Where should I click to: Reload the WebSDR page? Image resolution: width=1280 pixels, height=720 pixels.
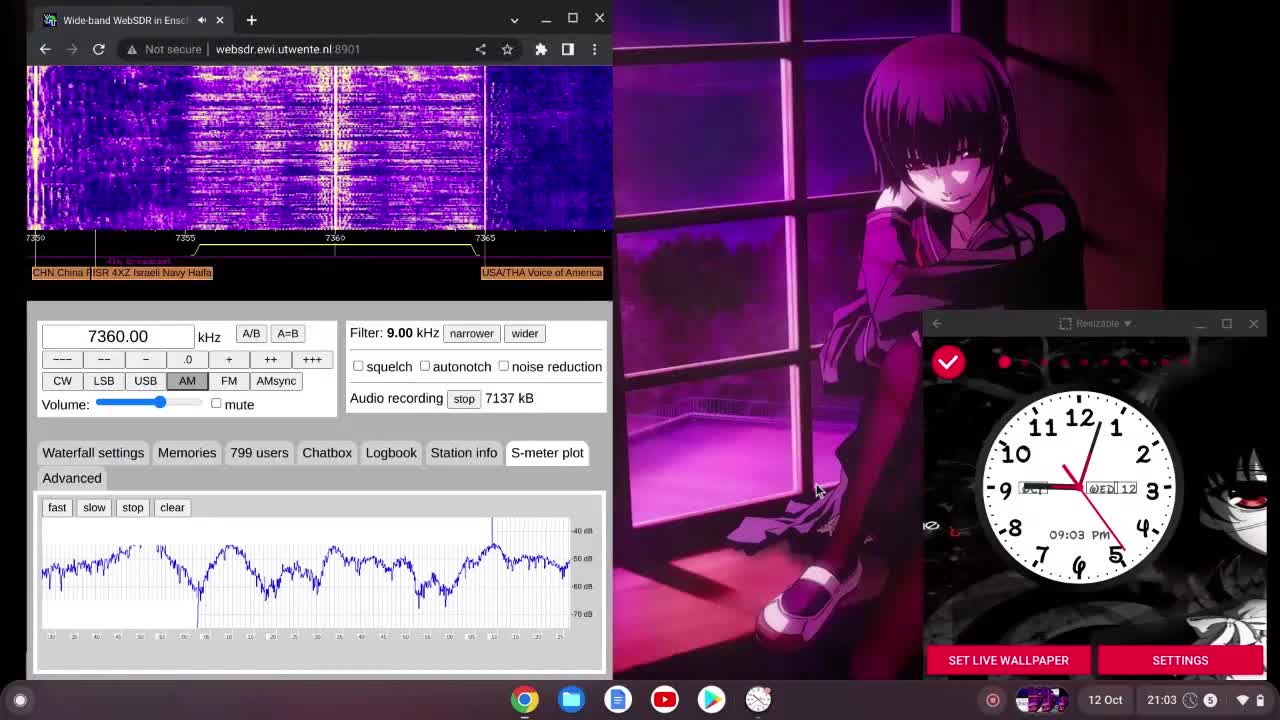coord(99,49)
